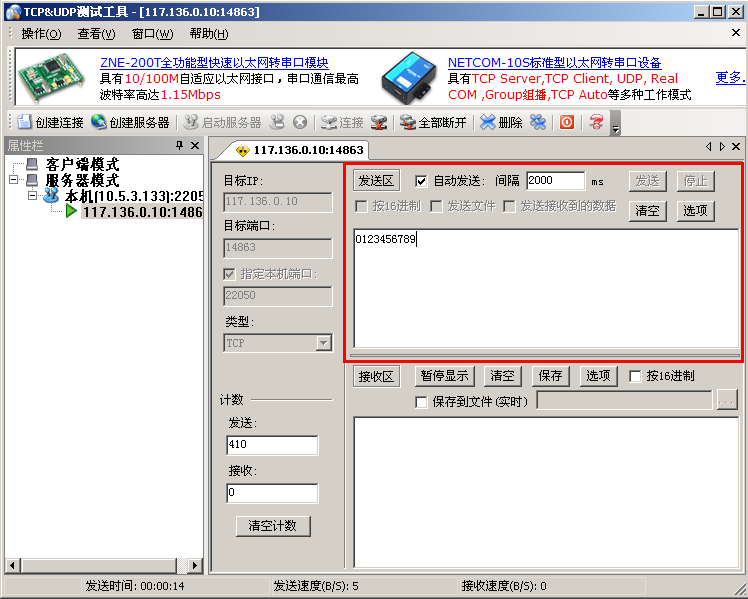
Task: Click the send text box containing 0123456789
Action: pos(546,288)
